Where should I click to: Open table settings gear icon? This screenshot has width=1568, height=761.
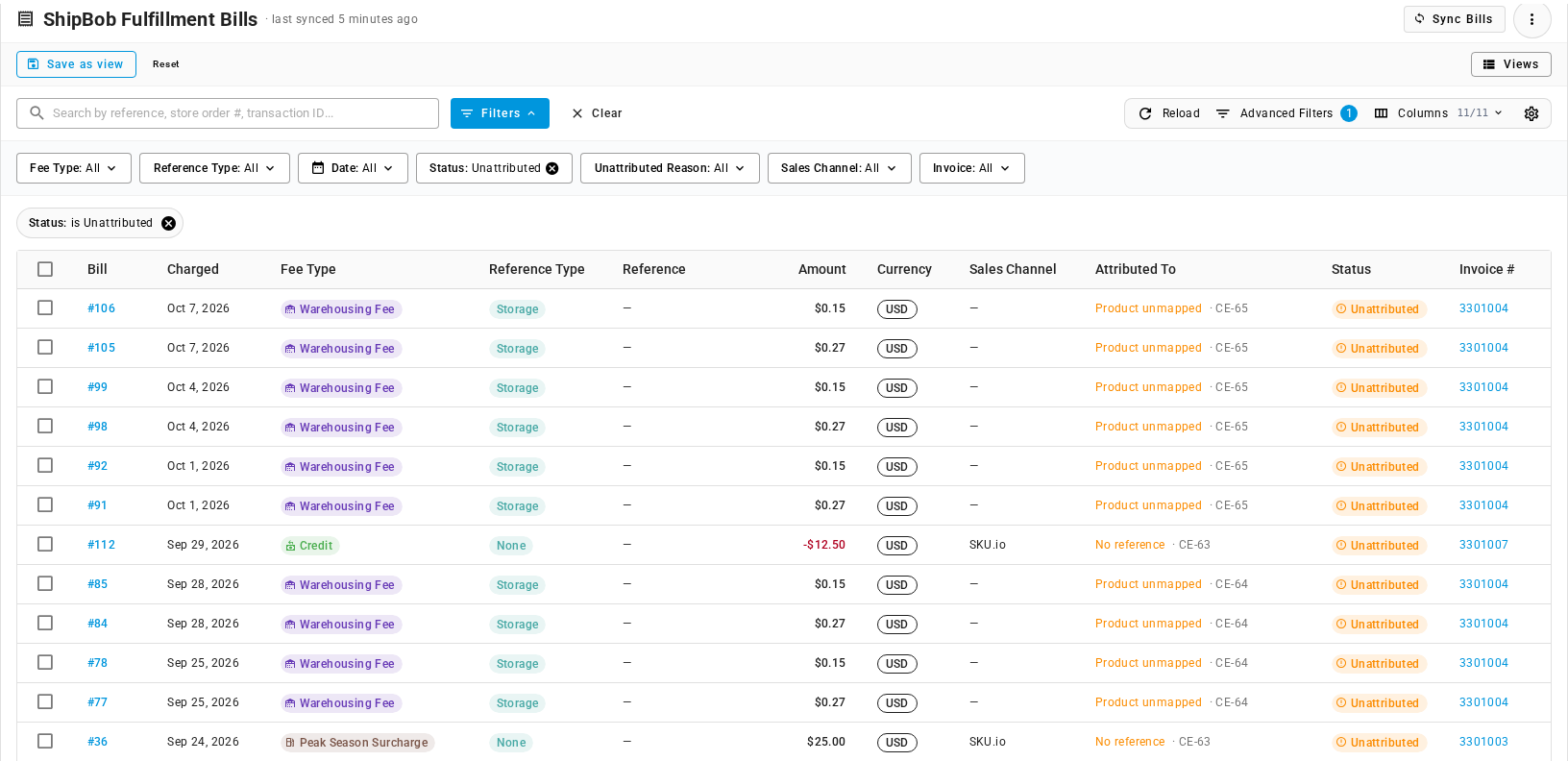coord(1531,113)
